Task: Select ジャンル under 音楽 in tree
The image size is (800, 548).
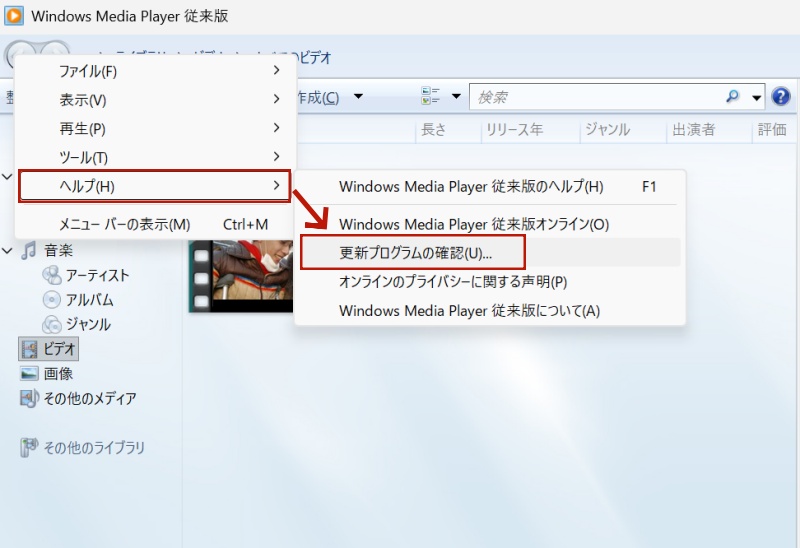Action: tap(88, 325)
